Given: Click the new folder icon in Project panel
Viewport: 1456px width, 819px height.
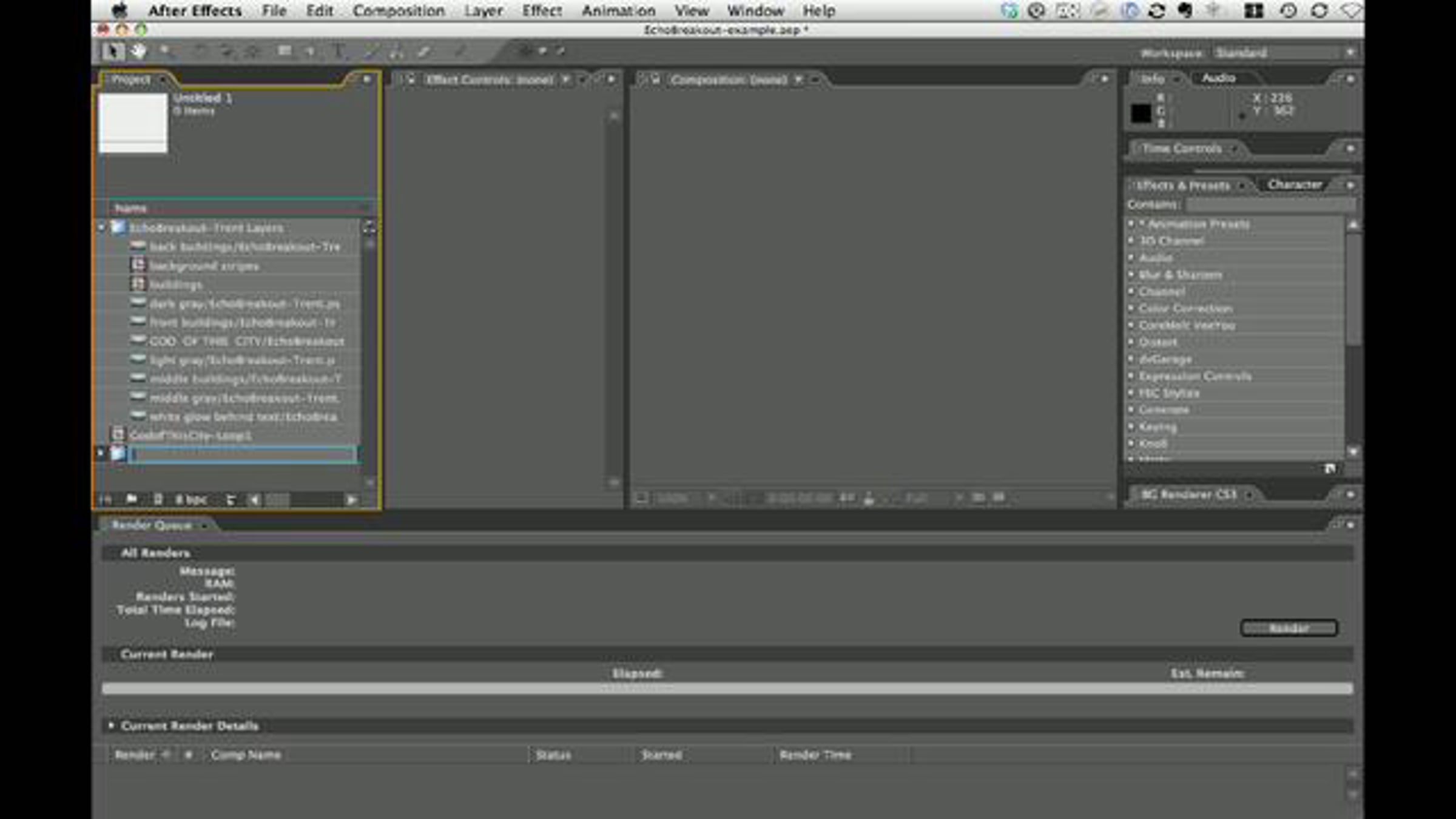Looking at the screenshot, I should coord(131,499).
